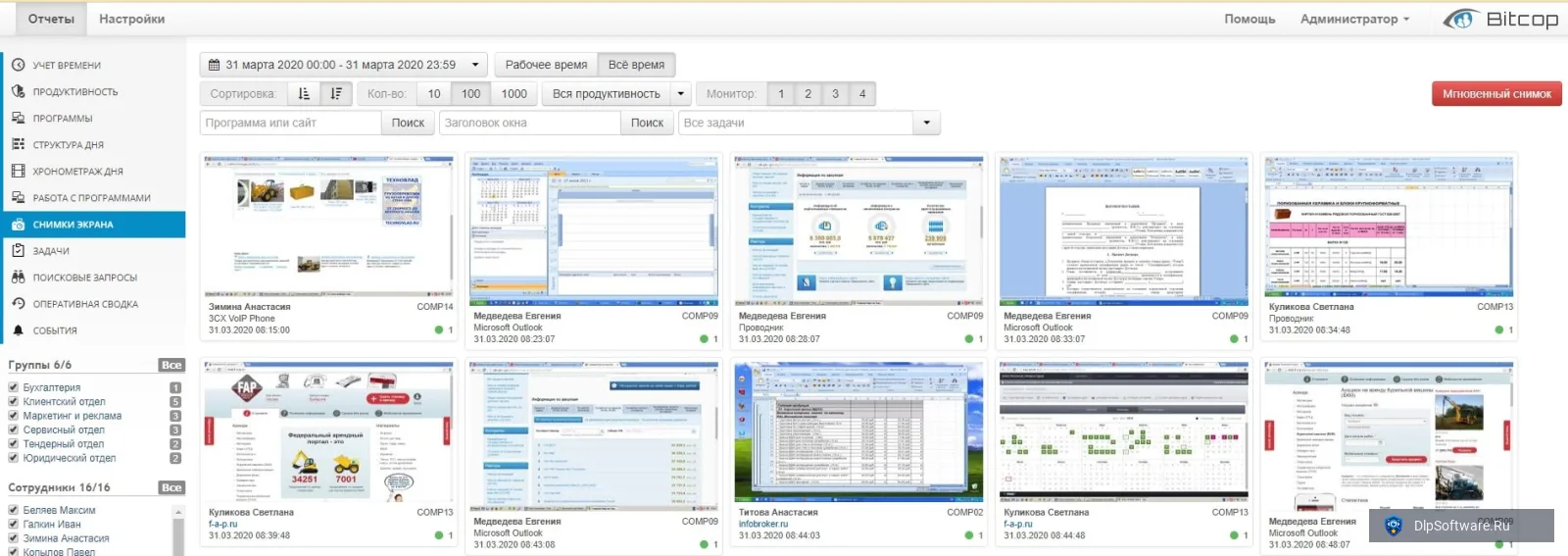Click the computer icon beside Программы

pyautogui.click(x=18, y=118)
